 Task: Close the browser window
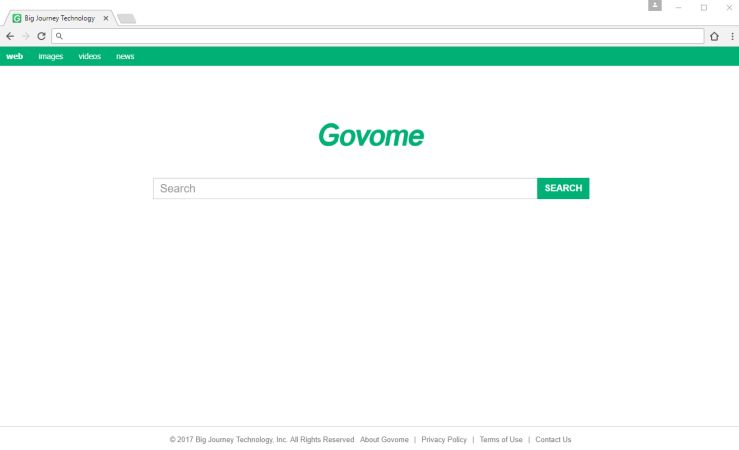pos(729,8)
